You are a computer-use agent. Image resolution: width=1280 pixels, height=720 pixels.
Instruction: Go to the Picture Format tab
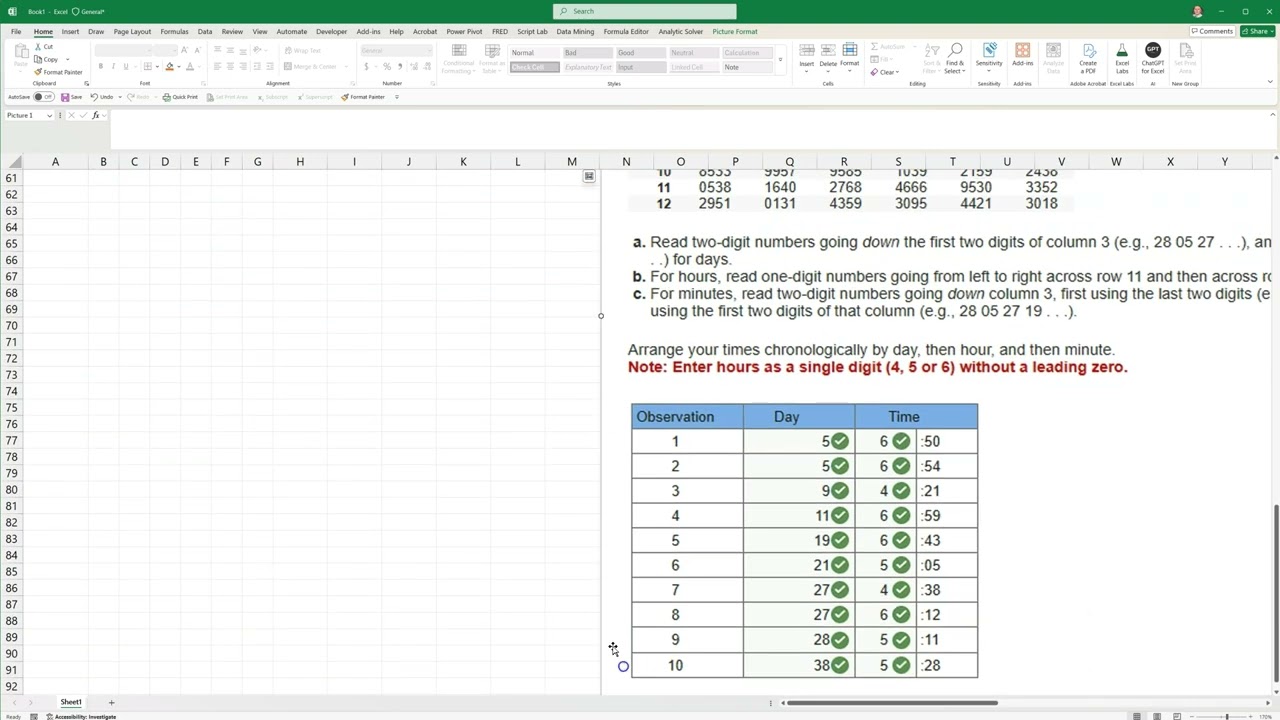735,31
